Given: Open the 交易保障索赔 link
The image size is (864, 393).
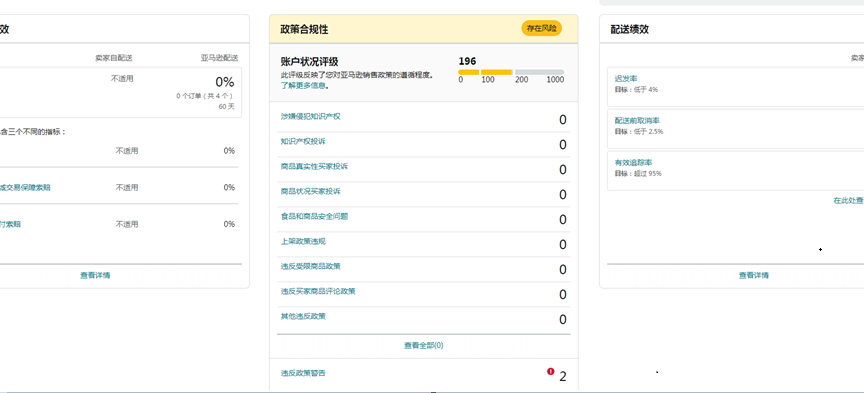Looking at the screenshot, I should point(25,187).
